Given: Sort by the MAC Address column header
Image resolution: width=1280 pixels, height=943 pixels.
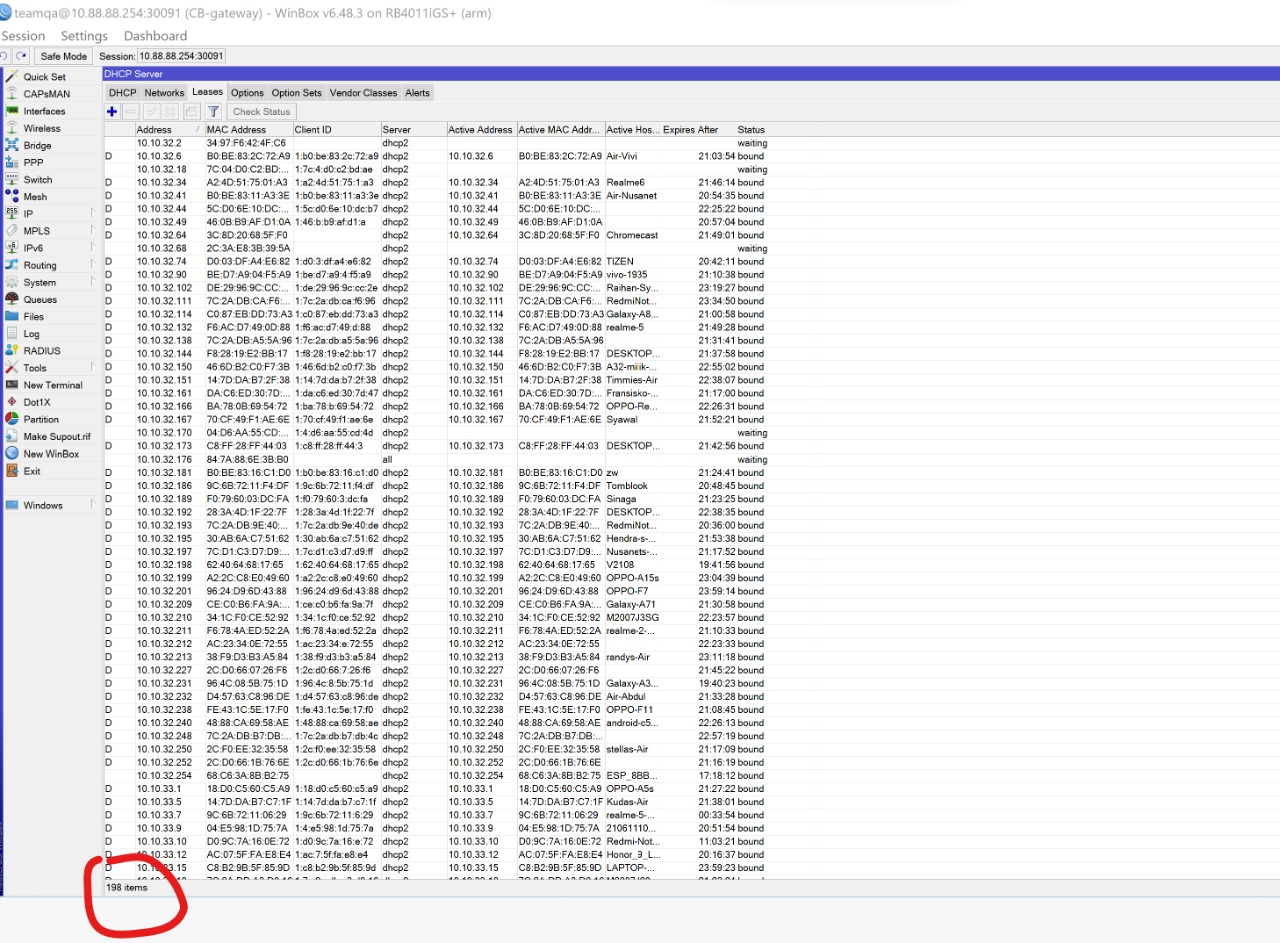Looking at the screenshot, I should pyautogui.click(x=248, y=130).
